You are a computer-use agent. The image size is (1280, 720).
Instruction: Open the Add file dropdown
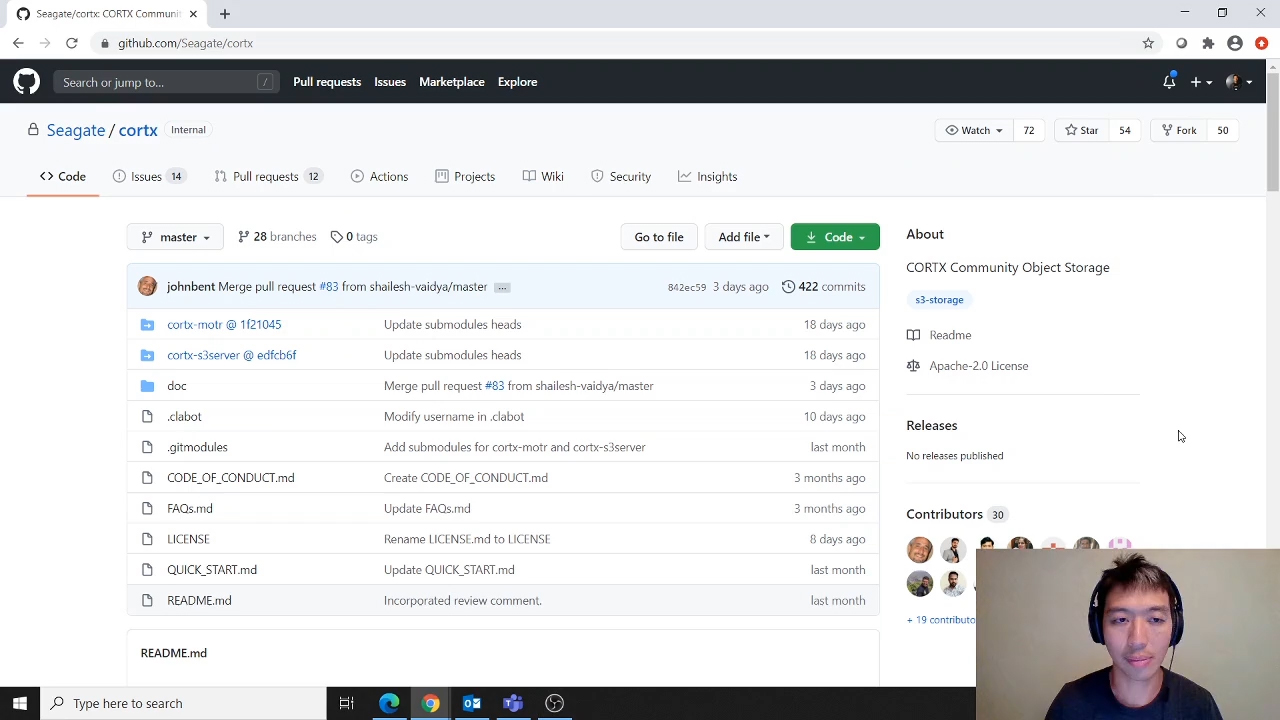tap(744, 237)
